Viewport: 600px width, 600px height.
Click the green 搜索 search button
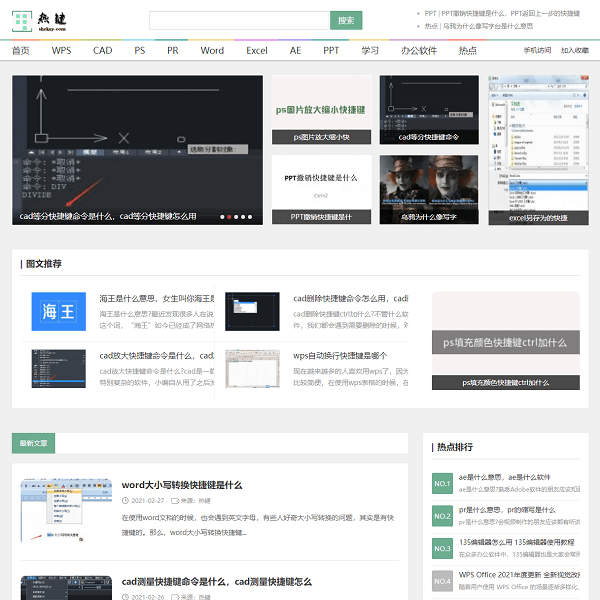(346, 20)
